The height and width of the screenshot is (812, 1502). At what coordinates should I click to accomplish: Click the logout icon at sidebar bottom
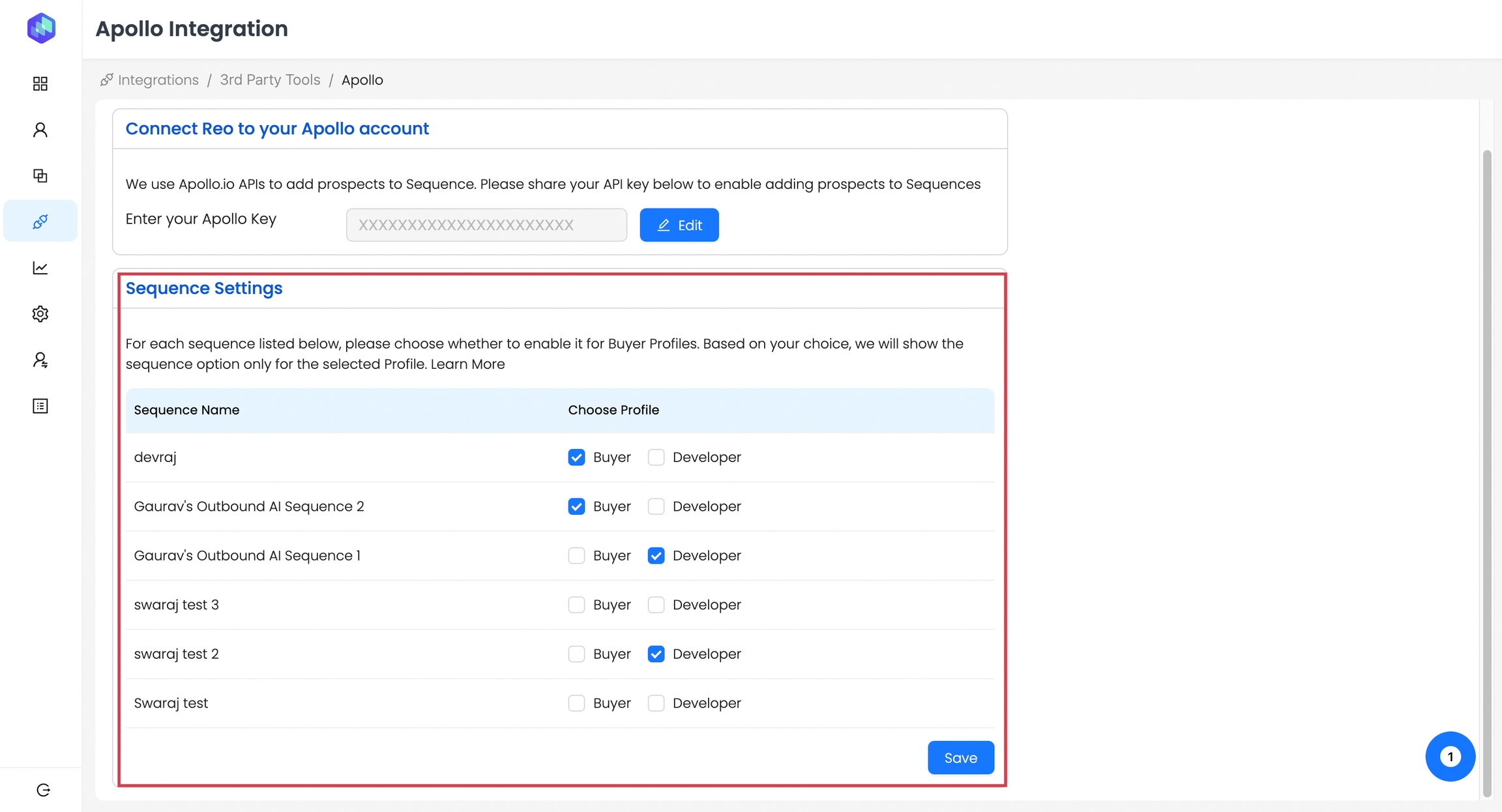coord(43,790)
